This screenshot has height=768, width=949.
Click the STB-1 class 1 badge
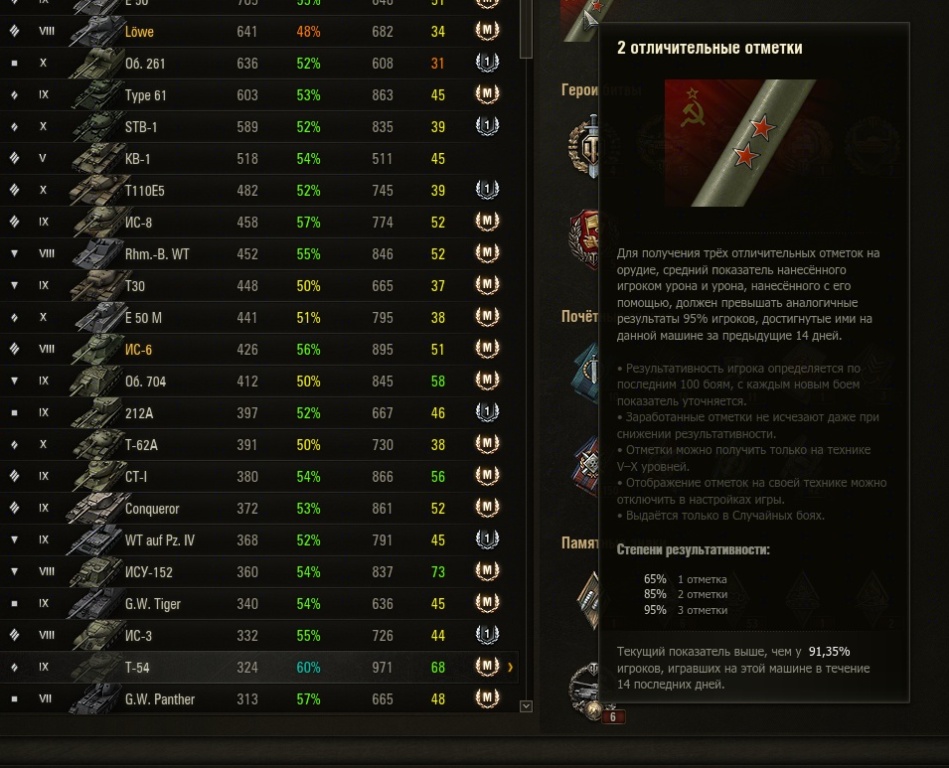(487, 126)
